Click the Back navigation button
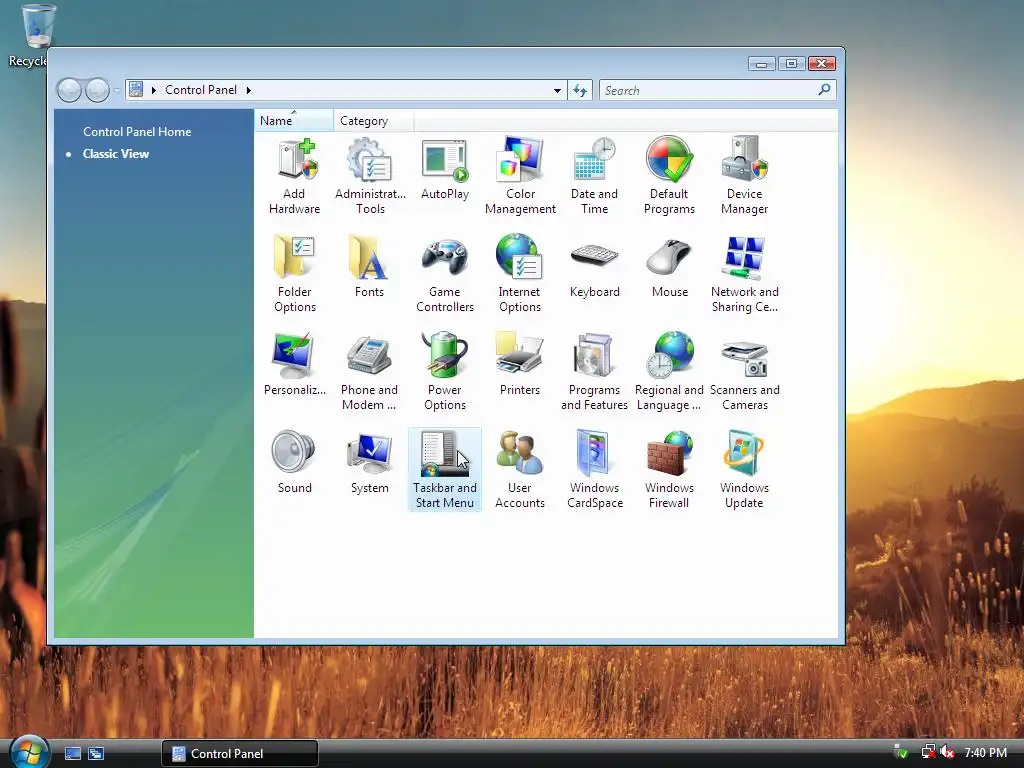This screenshot has height=768, width=1024. (x=69, y=90)
